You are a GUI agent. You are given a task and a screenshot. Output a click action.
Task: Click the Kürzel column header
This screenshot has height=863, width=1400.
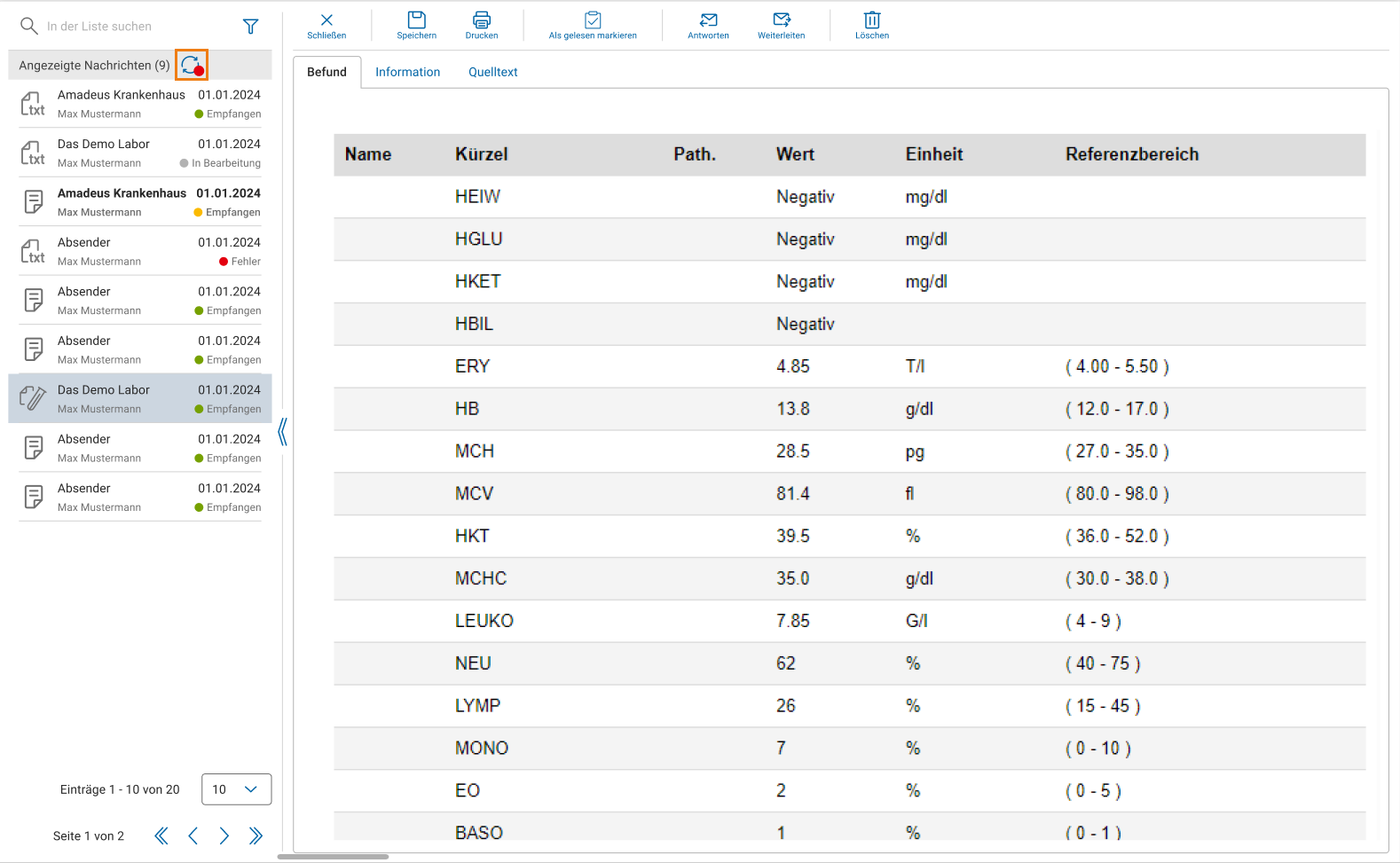tap(482, 154)
